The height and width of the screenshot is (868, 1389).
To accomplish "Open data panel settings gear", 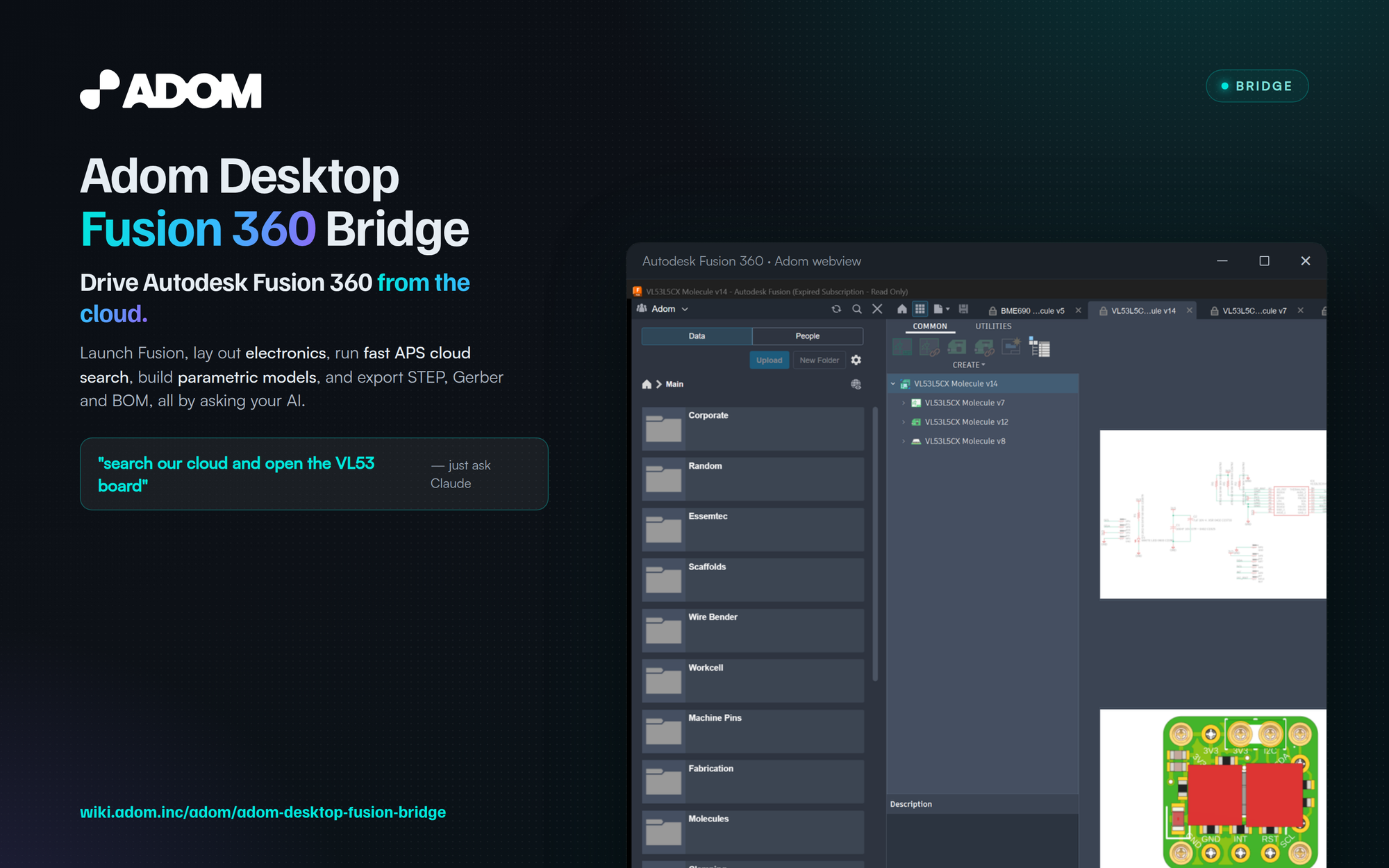I will pos(856,360).
